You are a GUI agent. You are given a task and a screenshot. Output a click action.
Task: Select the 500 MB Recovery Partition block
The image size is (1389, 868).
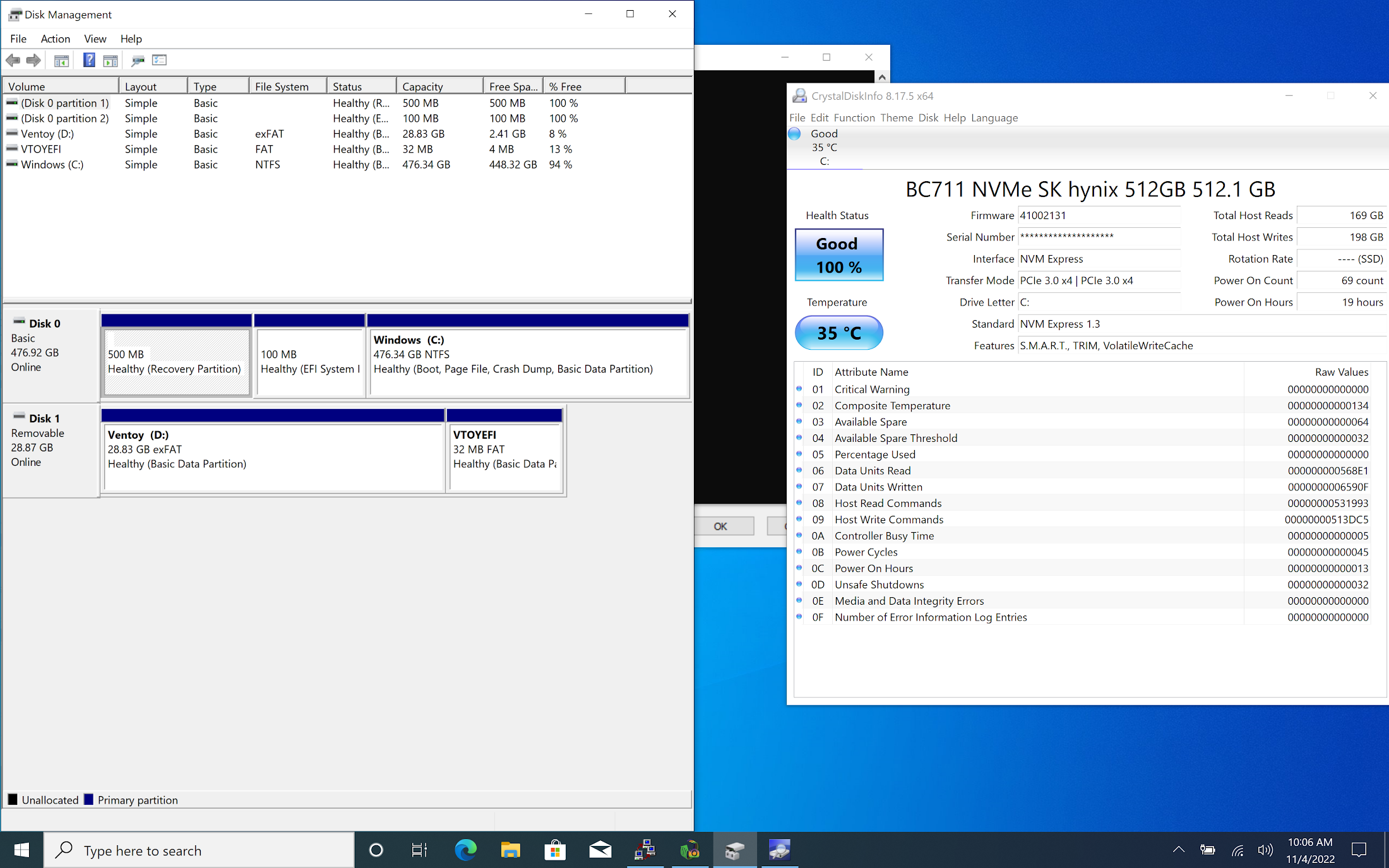pyautogui.click(x=177, y=362)
